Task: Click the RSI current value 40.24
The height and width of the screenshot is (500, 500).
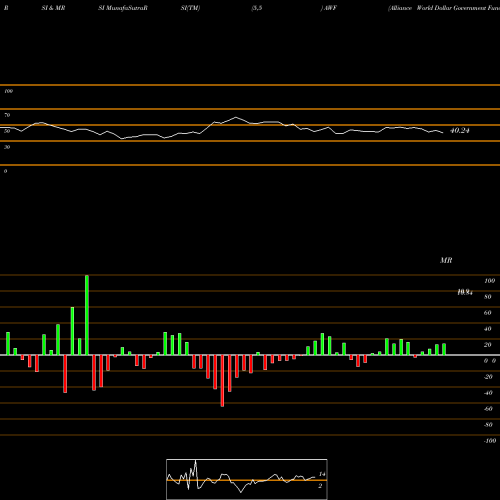Action: tap(460, 131)
